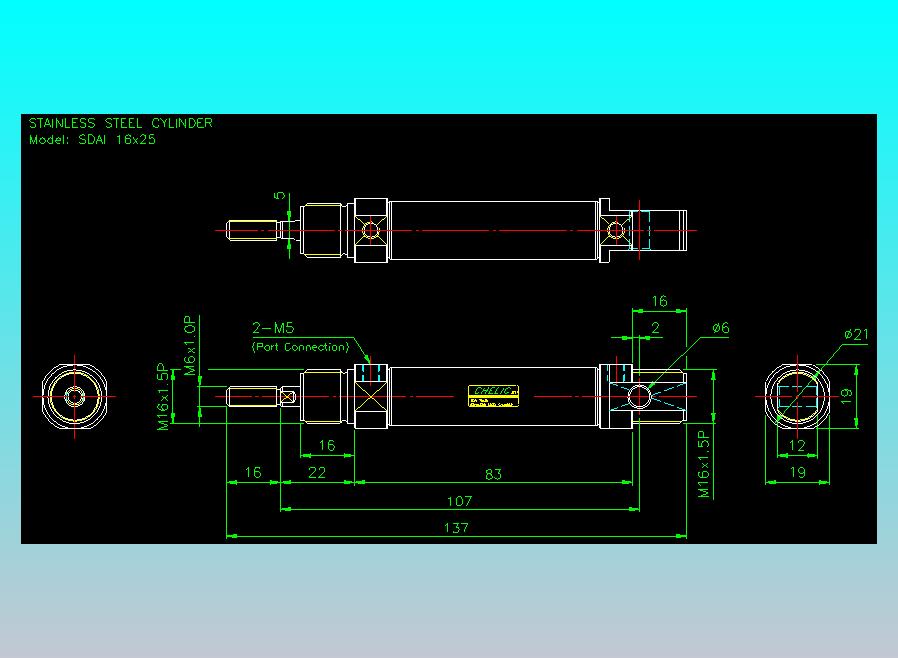Viewport: 898px width, 658px height.
Task: Select left M16x1.5P thread label
Action: 164,396
